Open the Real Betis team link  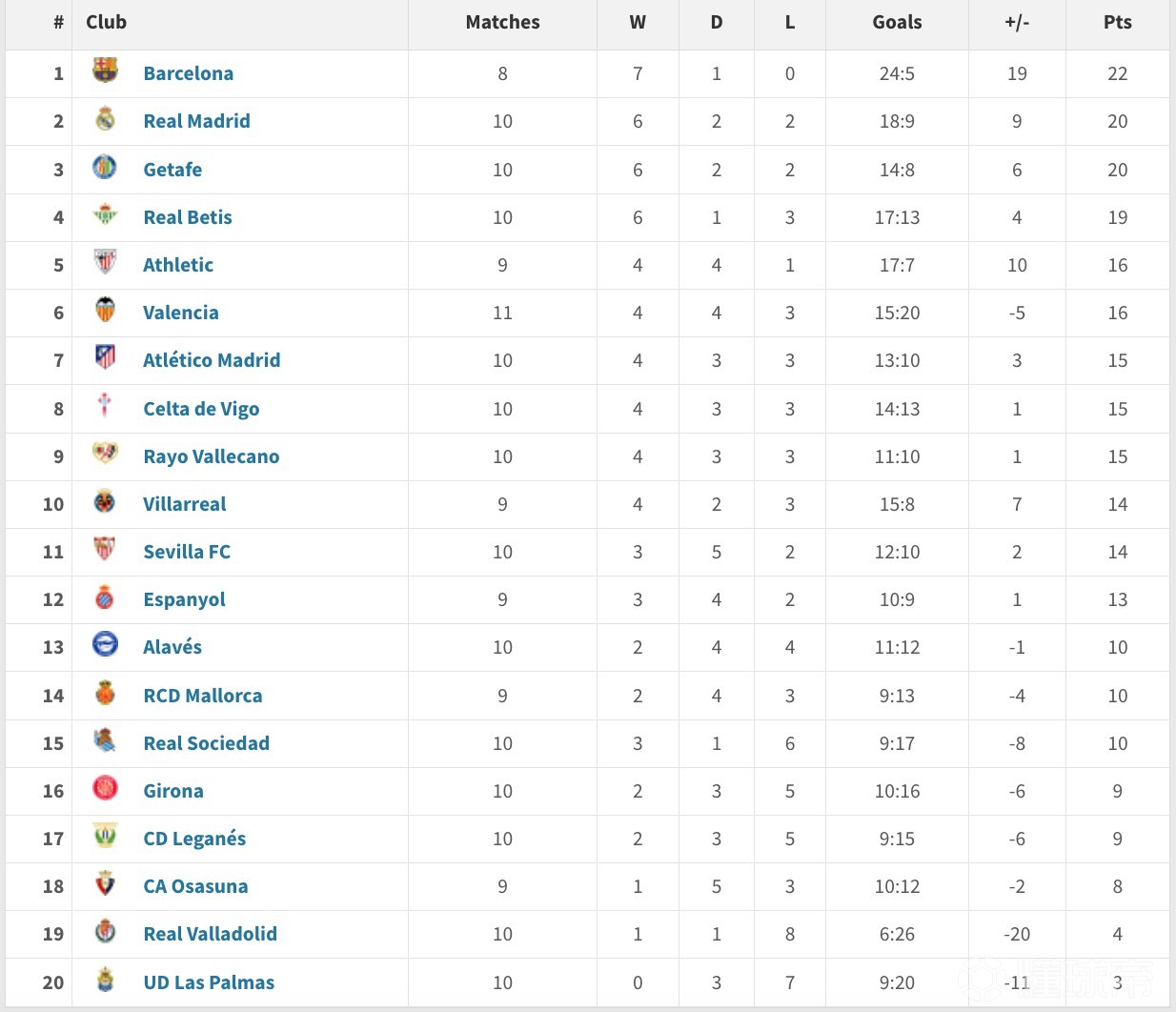pyautogui.click(x=188, y=217)
